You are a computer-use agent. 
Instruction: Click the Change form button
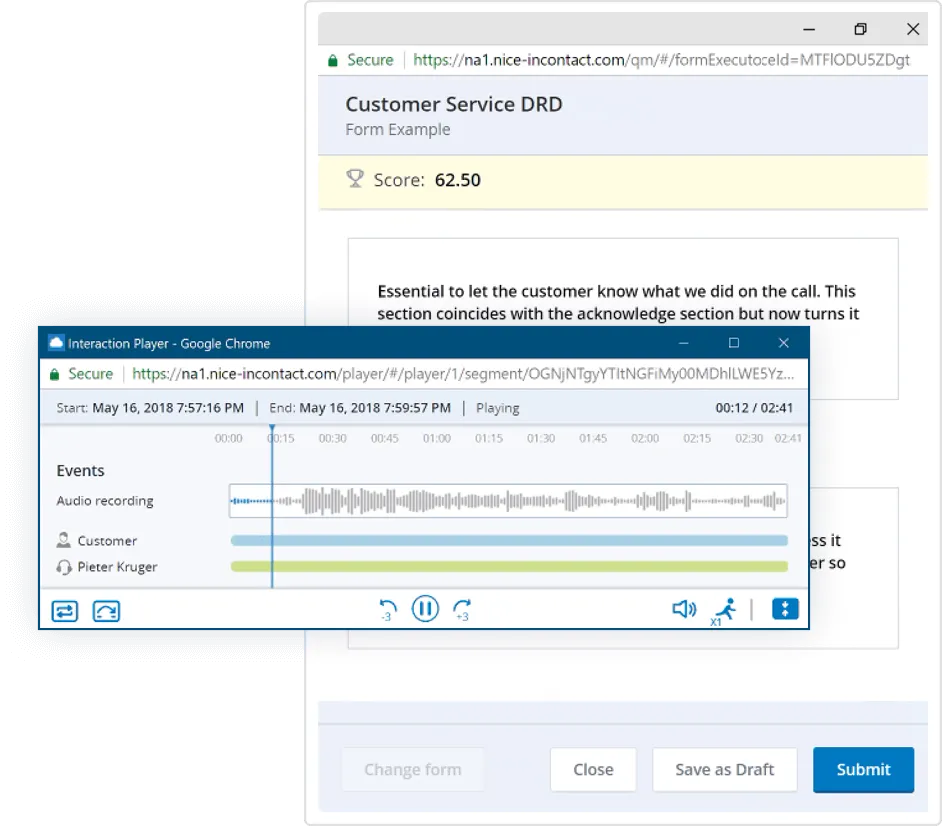pyautogui.click(x=412, y=769)
